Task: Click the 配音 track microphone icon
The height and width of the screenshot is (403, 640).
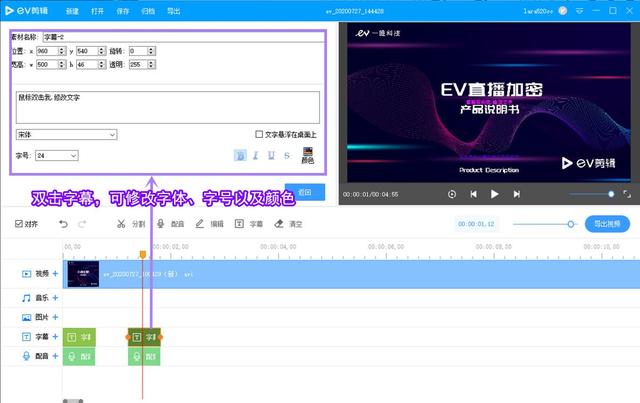Action: (26, 356)
